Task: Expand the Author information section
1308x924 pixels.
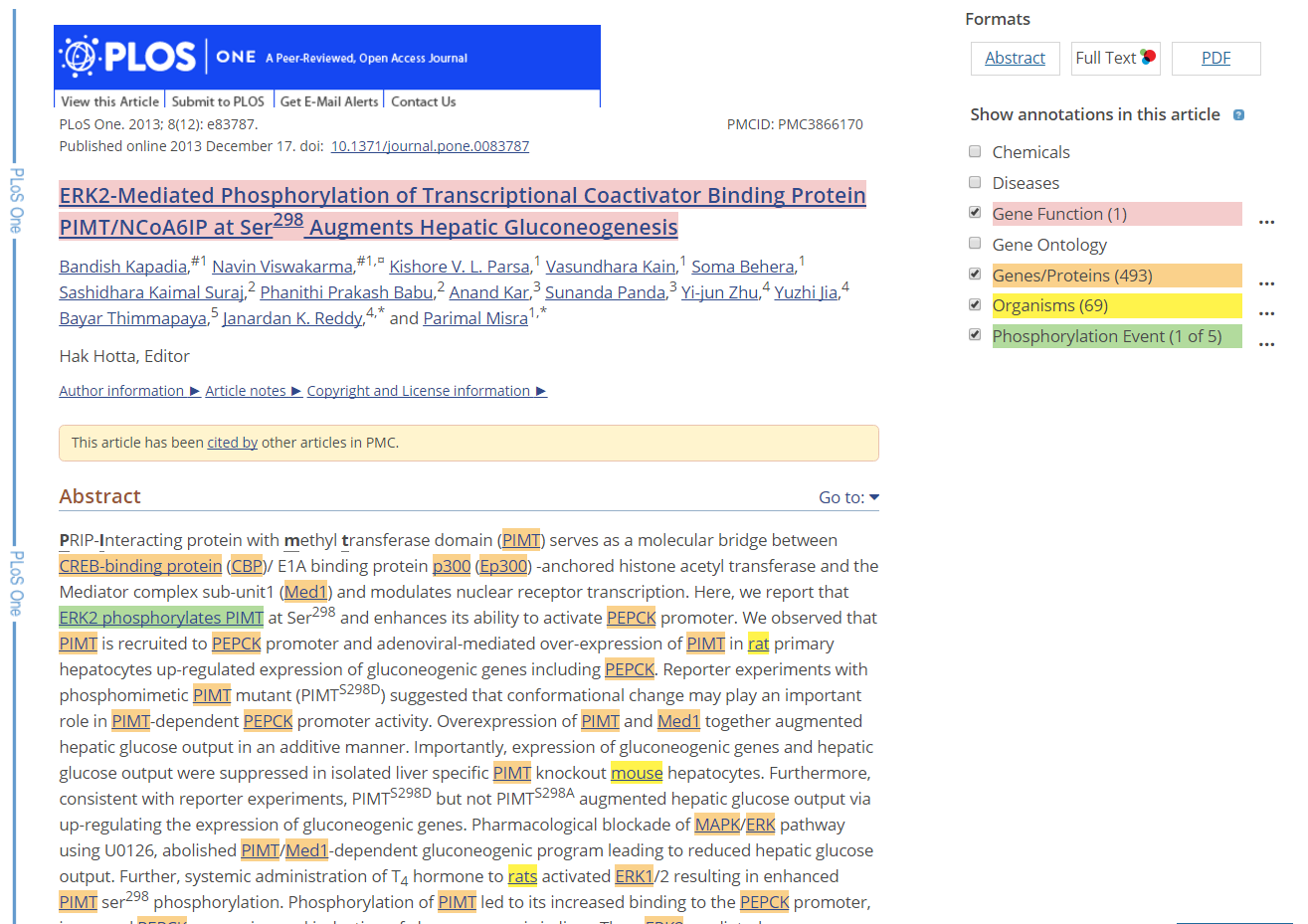Action: click(x=128, y=391)
